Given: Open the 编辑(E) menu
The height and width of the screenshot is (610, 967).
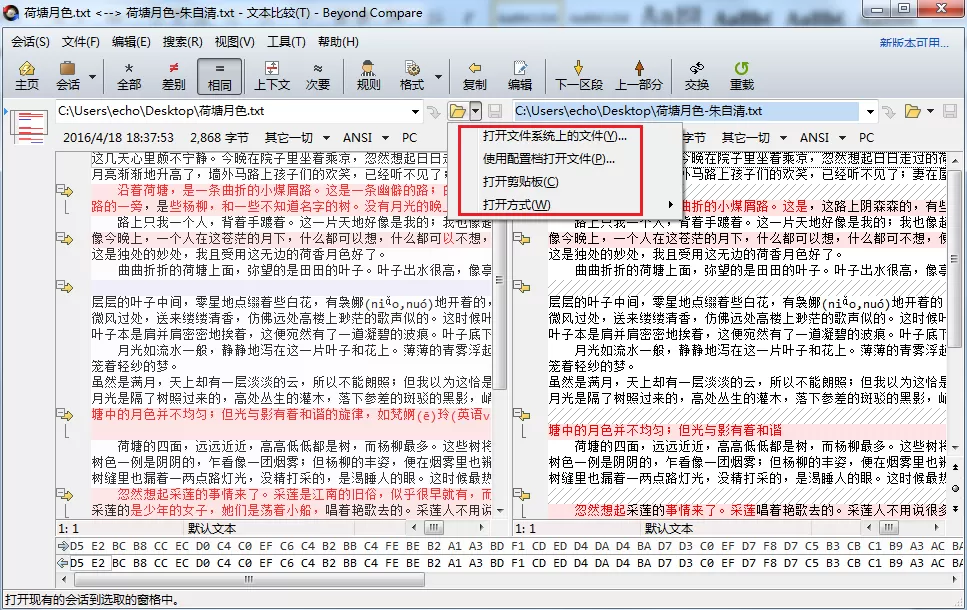Looking at the screenshot, I should [131, 42].
